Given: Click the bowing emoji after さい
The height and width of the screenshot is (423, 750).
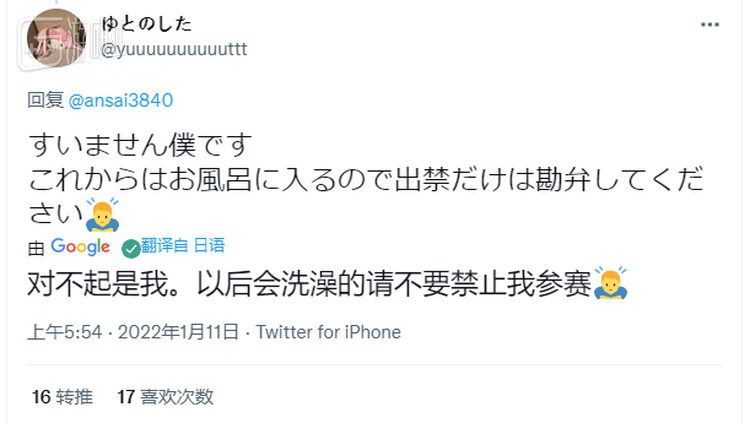Looking at the screenshot, I should (x=102, y=214).
